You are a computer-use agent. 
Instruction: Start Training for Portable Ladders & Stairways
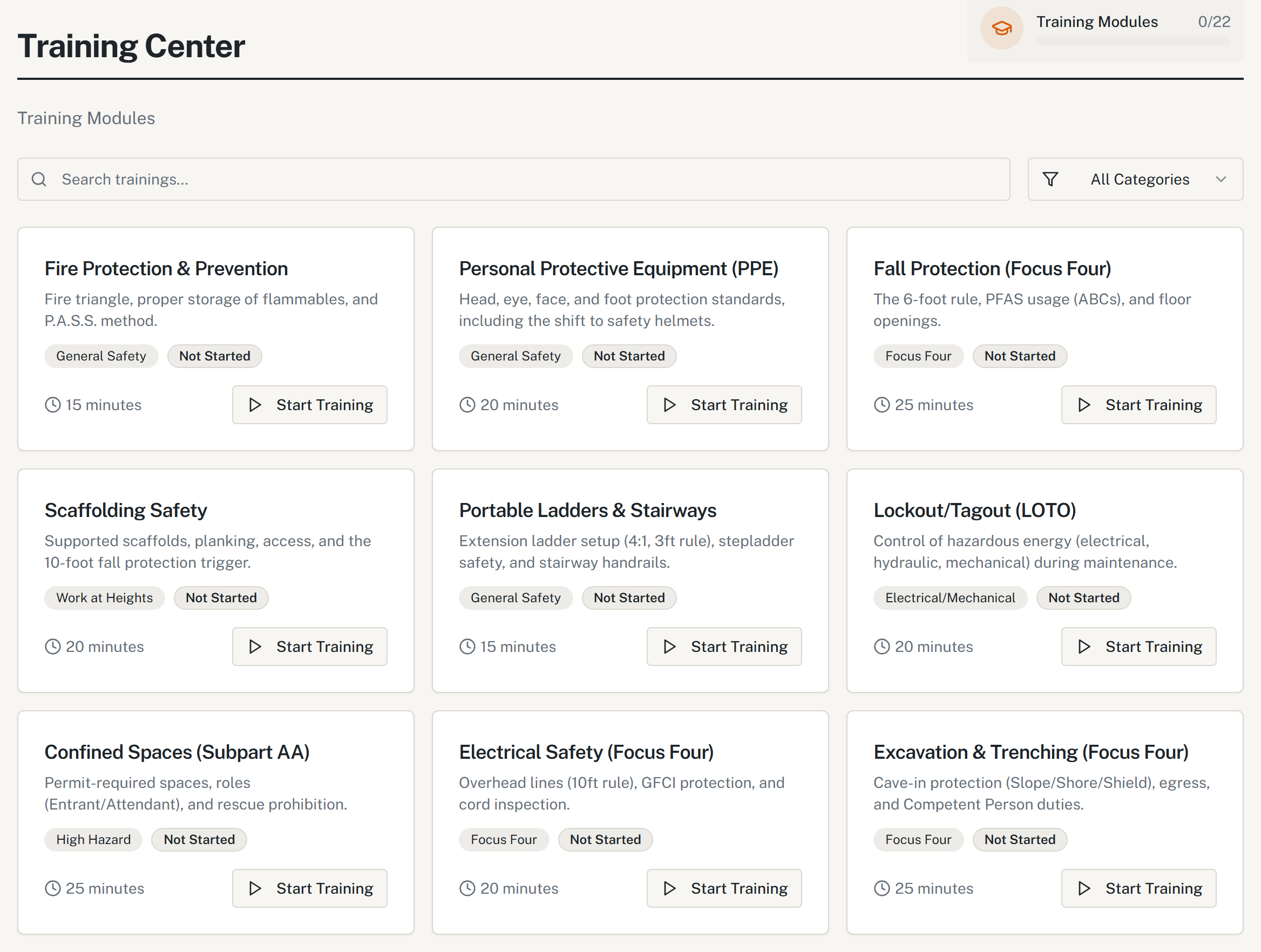click(724, 647)
